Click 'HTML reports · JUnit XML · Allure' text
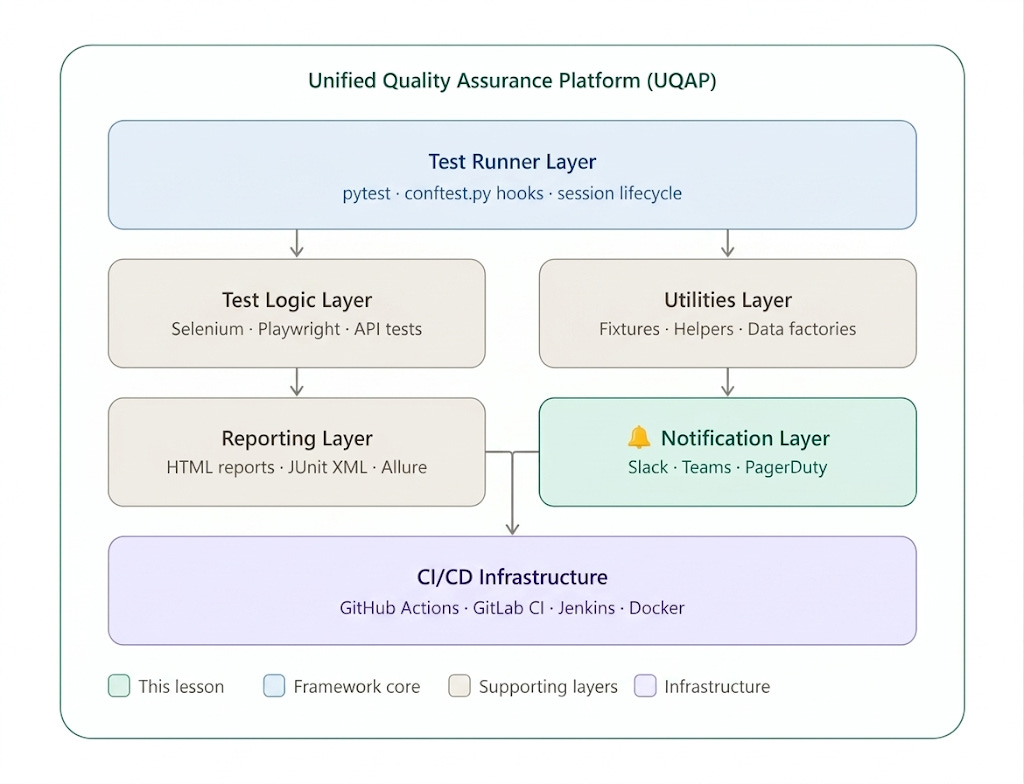This screenshot has height=784, width=1024. tap(296, 468)
